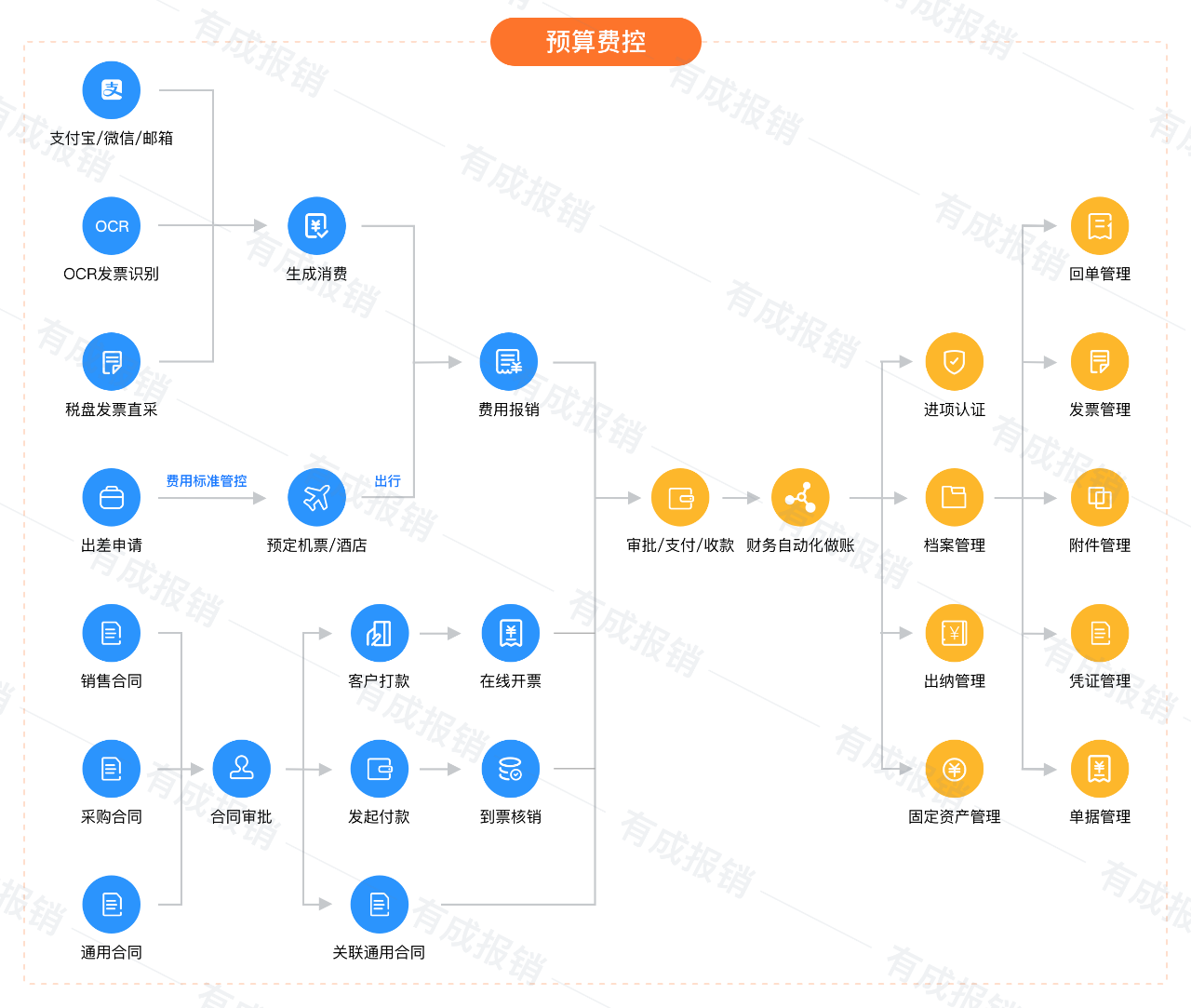Screen dimensions: 1191x1008
Task: Open the 税盘发票直采 icon
Action: coord(112,362)
